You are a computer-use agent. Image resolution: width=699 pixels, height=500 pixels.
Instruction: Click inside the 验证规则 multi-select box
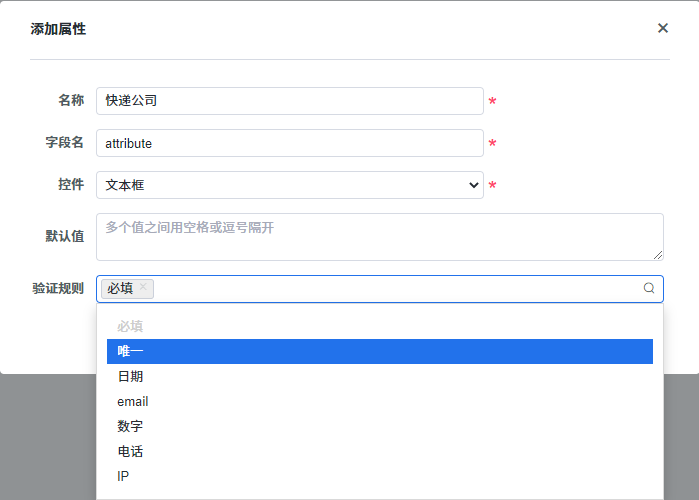(x=400, y=288)
